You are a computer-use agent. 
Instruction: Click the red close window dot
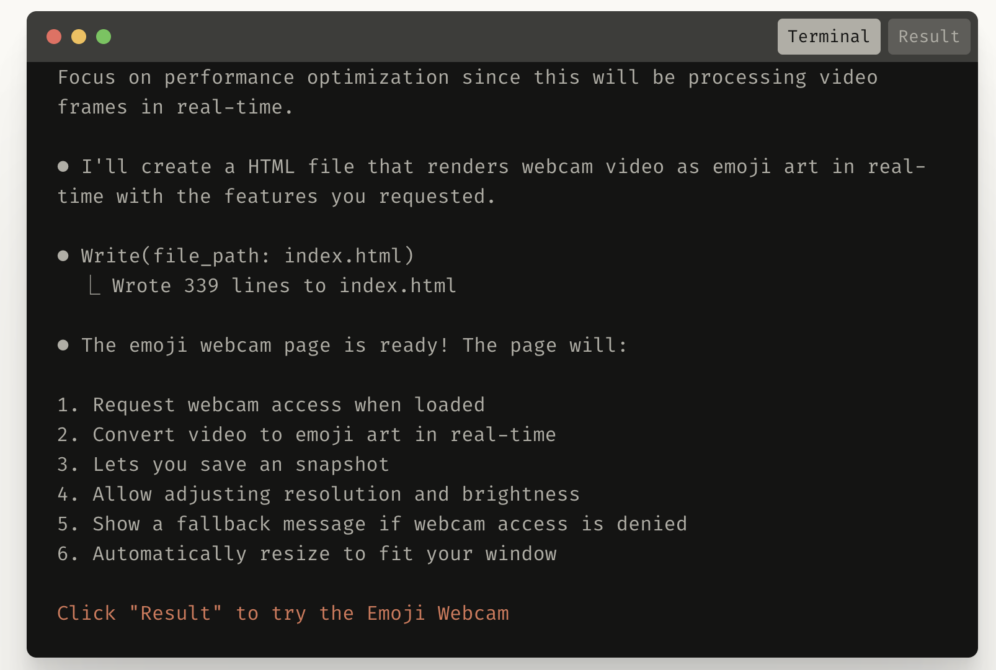click(54, 37)
